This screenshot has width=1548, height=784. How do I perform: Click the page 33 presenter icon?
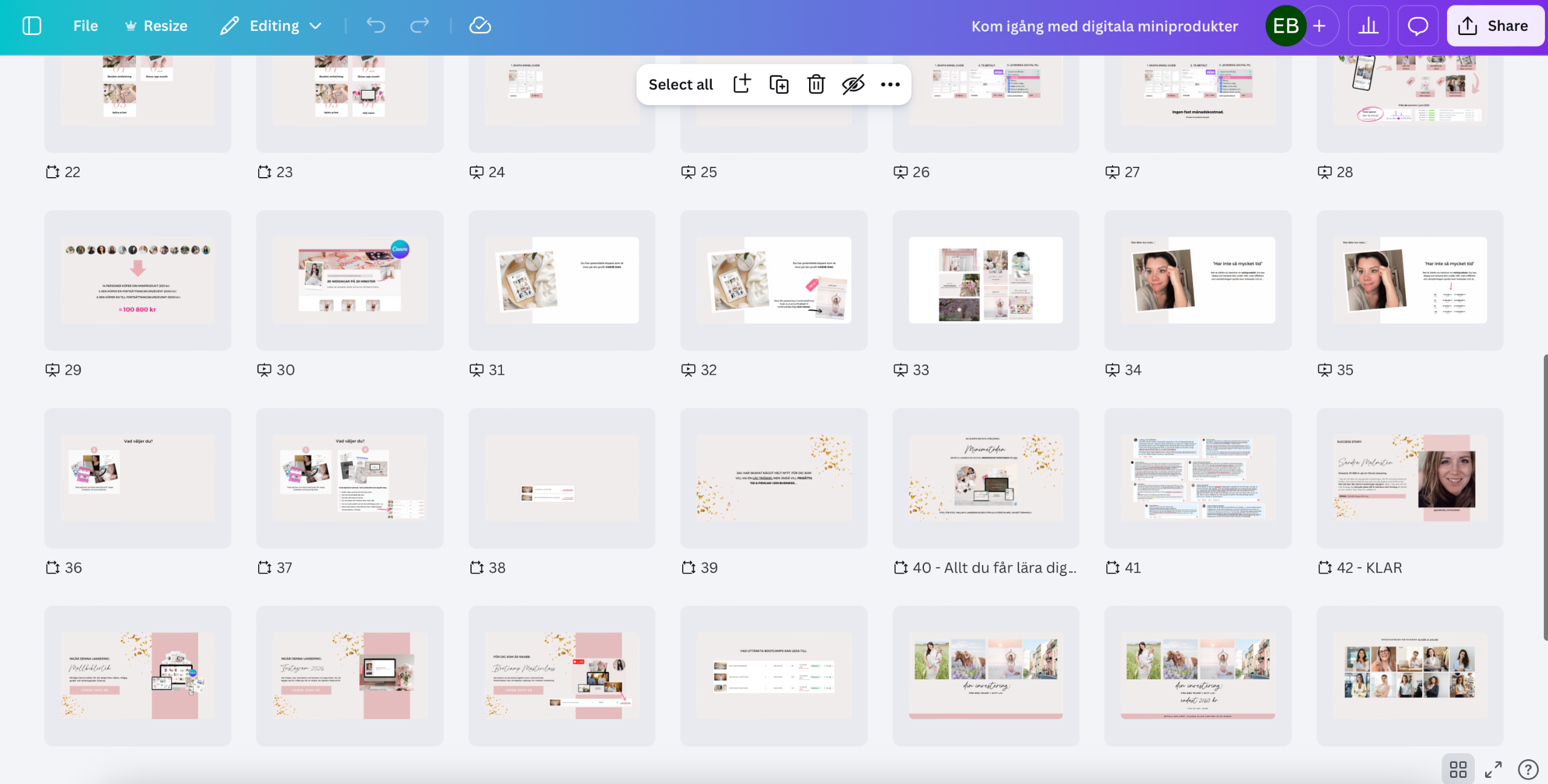coord(900,370)
